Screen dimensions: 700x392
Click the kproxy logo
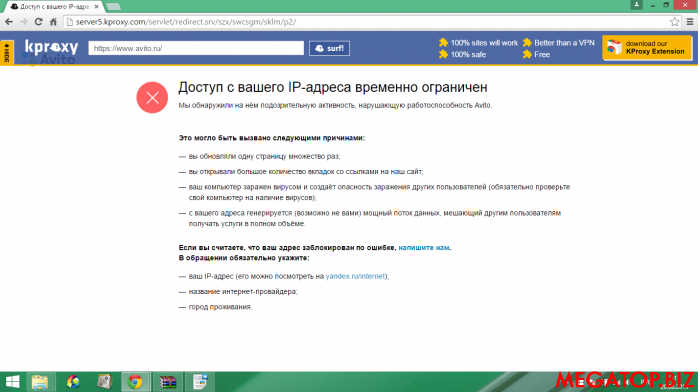51,47
